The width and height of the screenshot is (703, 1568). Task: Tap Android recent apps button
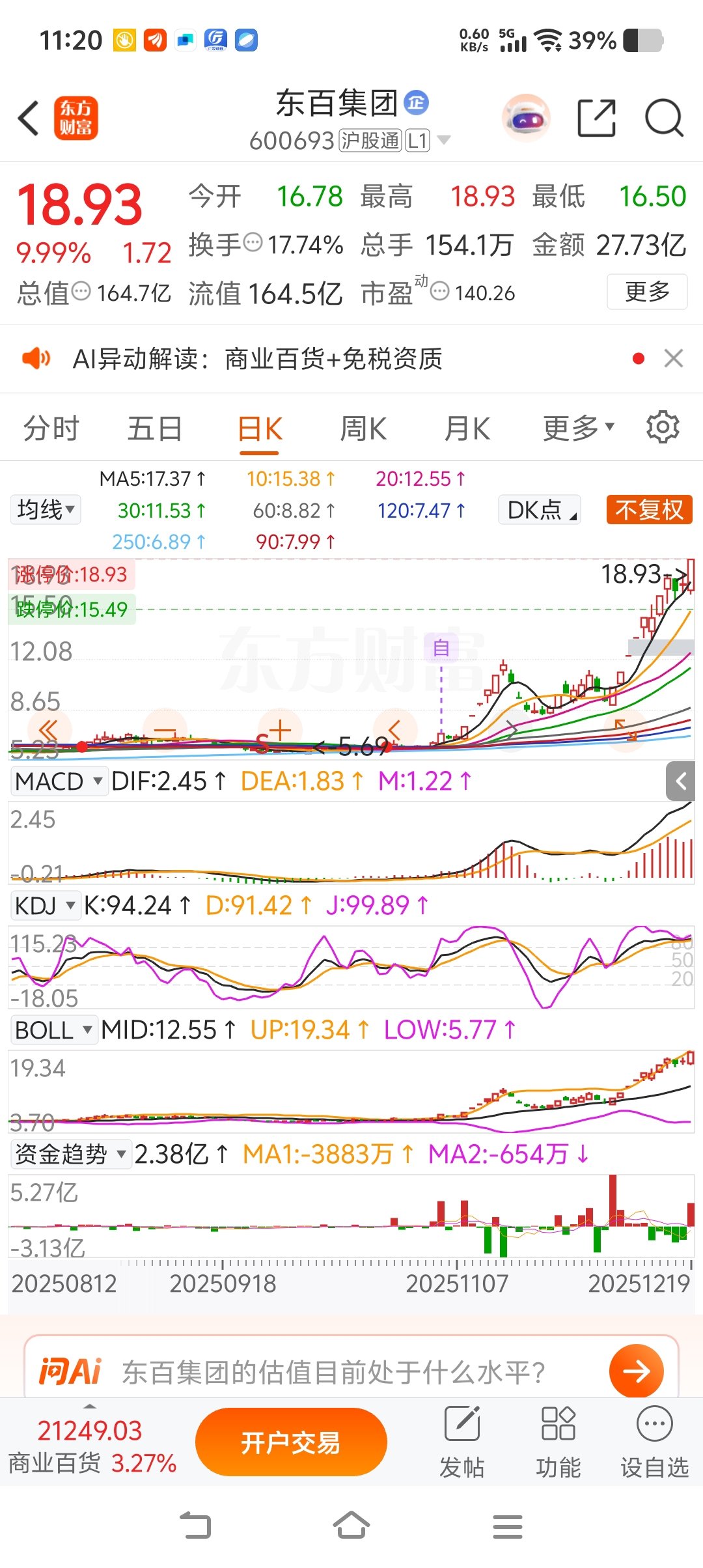click(508, 1526)
